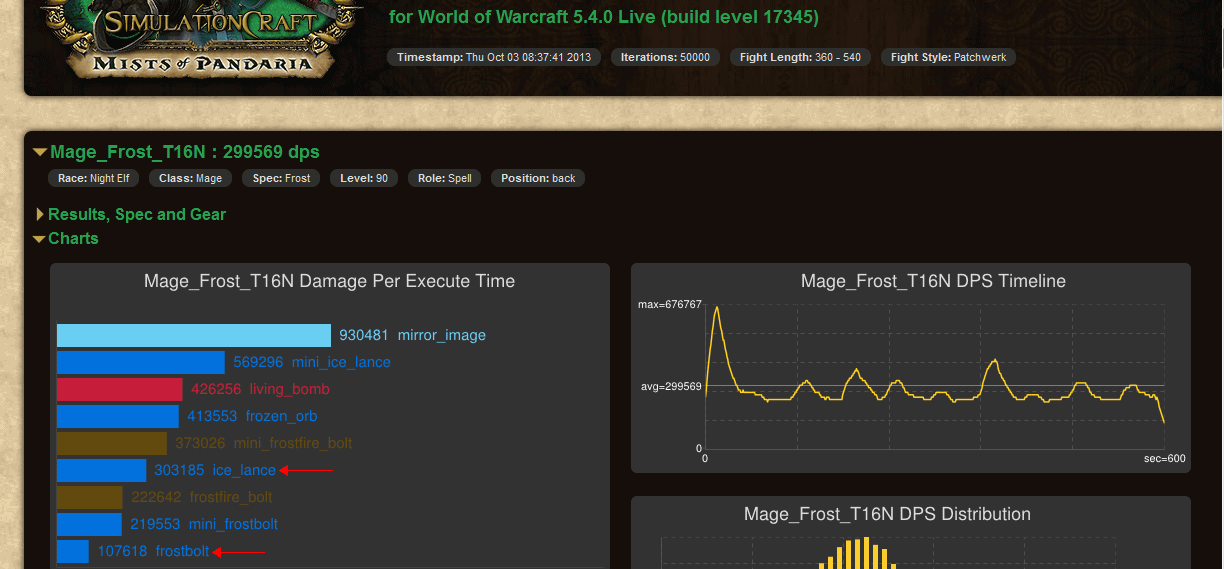Image resolution: width=1224 pixels, height=569 pixels.
Task: Click the 569296 mini_ice_lance label
Action: coord(312,362)
